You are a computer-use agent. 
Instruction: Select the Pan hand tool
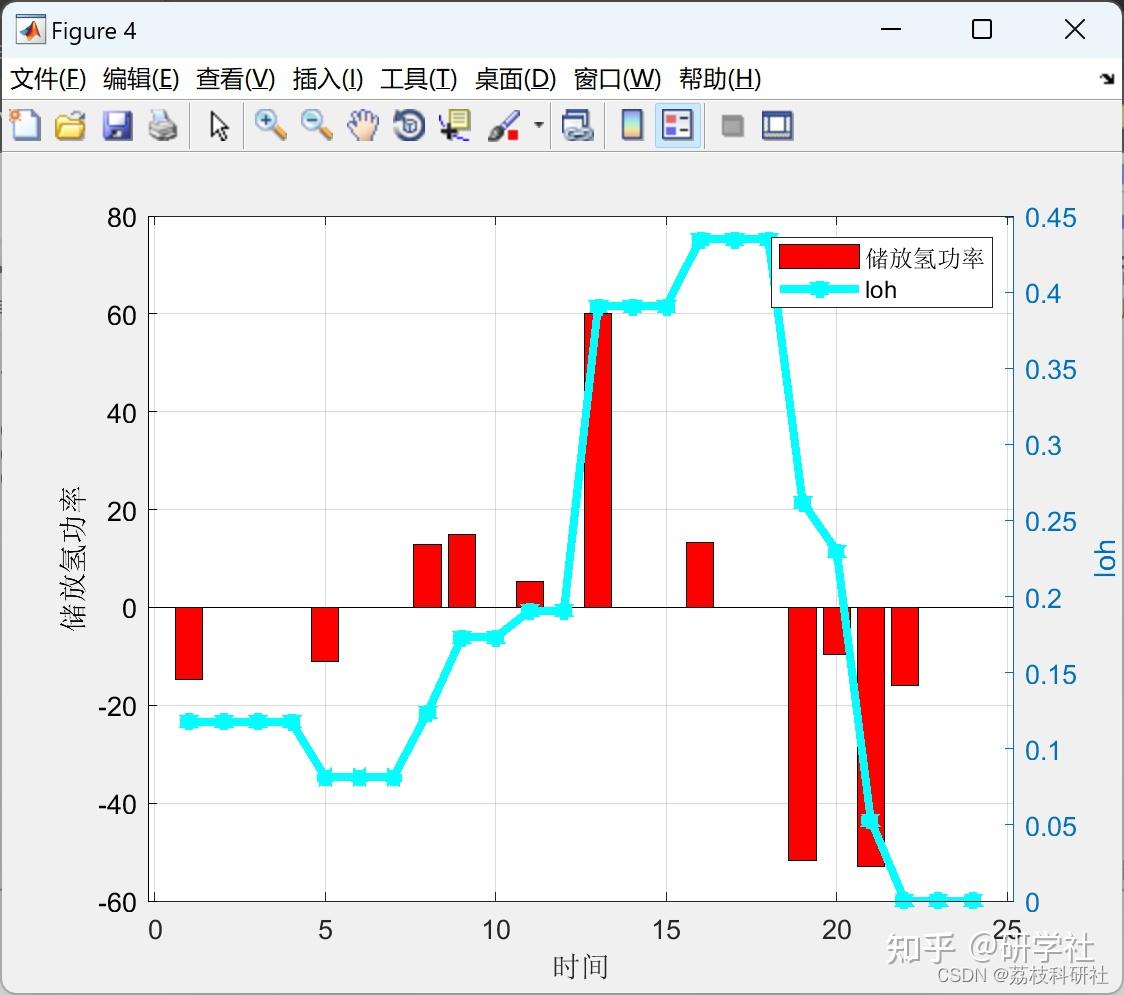[x=363, y=125]
